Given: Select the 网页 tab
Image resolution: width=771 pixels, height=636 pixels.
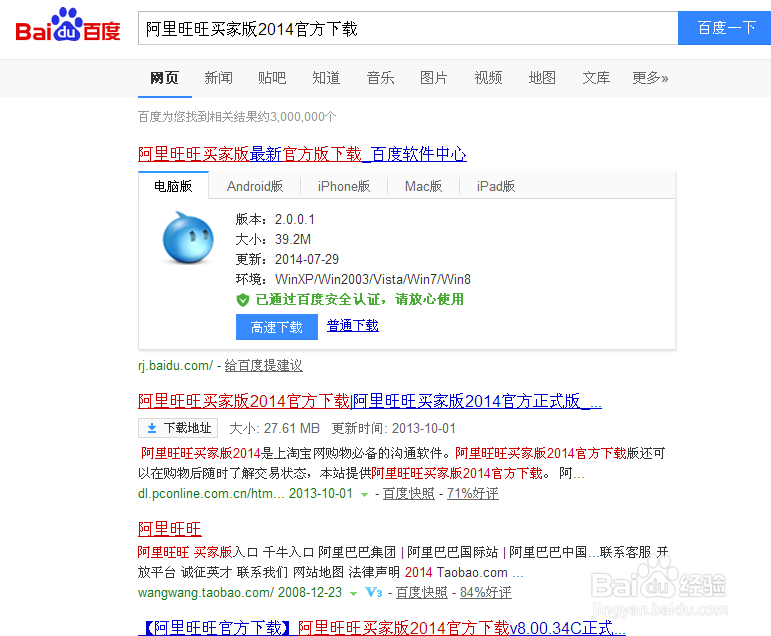Looking at the screenshot, I should point(165,78).
